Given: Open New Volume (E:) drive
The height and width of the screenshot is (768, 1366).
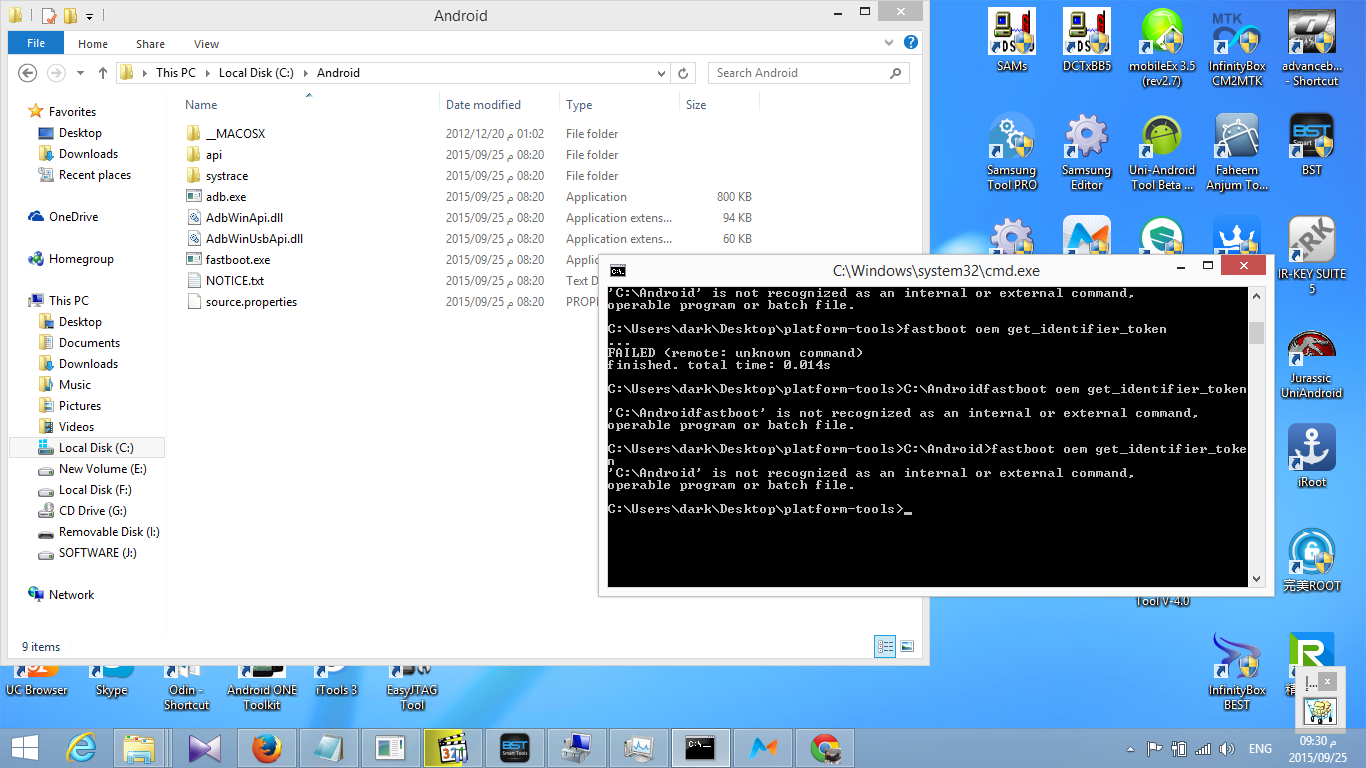Looking at the screenshot, I should [x=102, y=469].
